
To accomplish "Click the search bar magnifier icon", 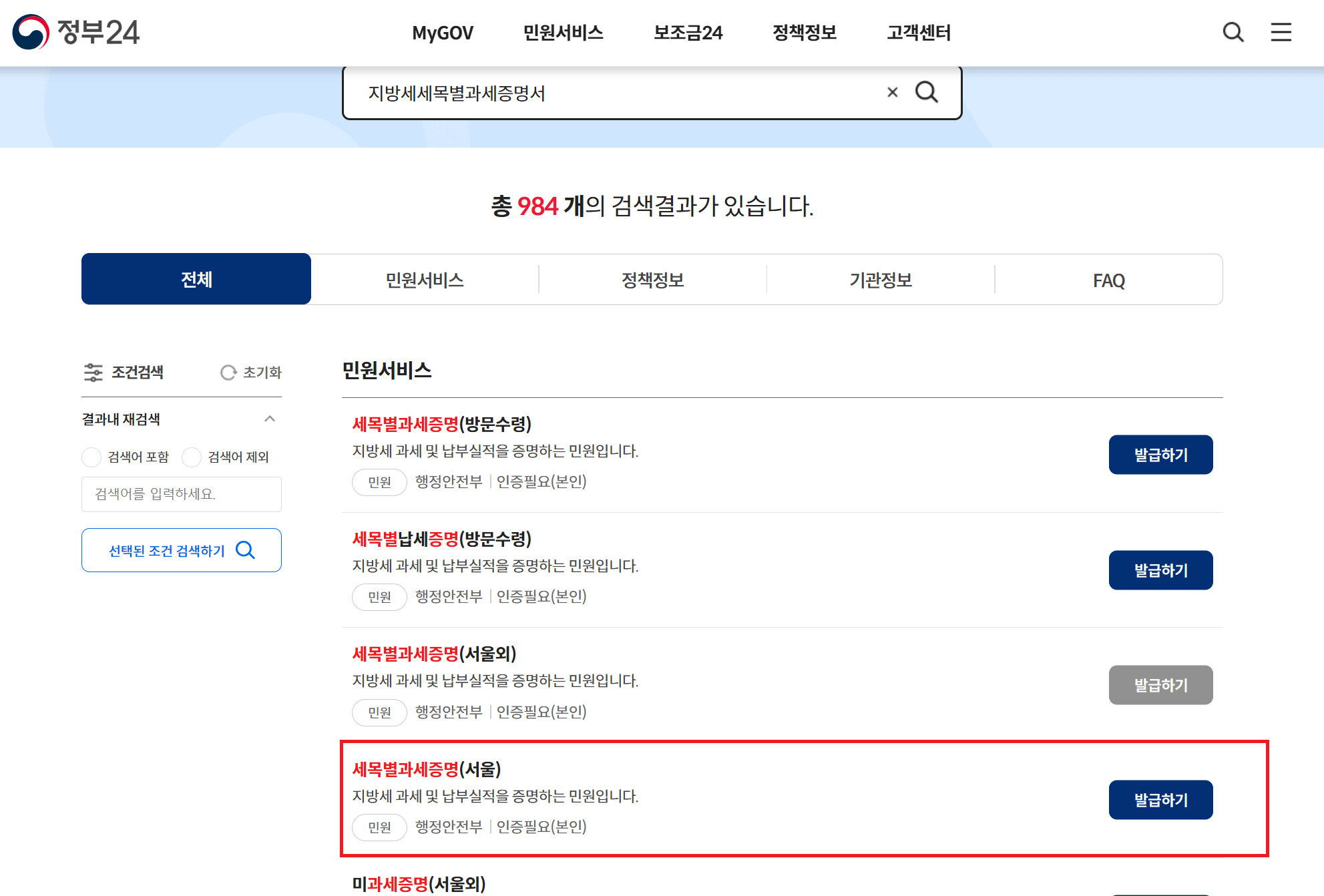I will (926, 92).
